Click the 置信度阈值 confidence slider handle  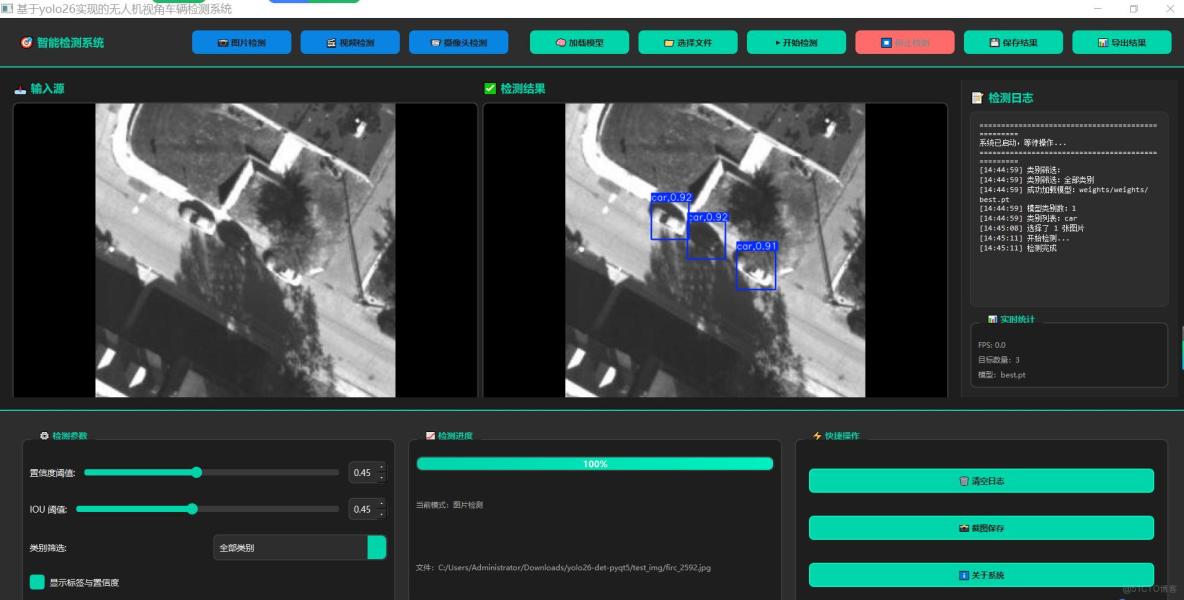point(197,472)
